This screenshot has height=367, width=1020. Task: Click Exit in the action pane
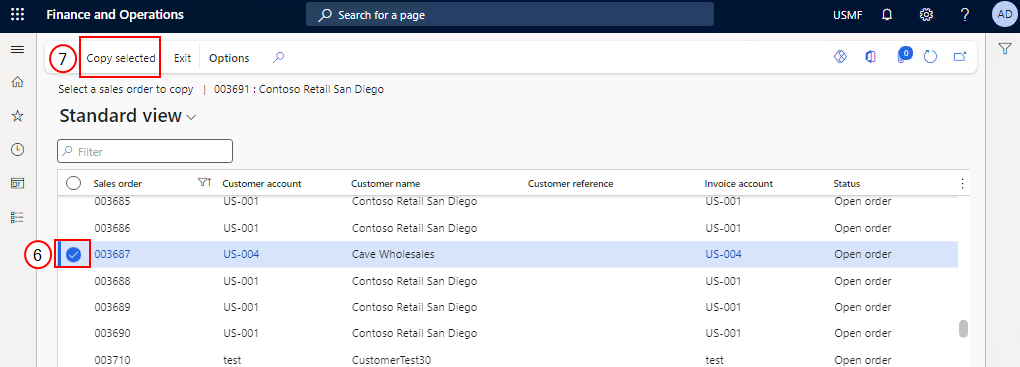pos(182,58)
